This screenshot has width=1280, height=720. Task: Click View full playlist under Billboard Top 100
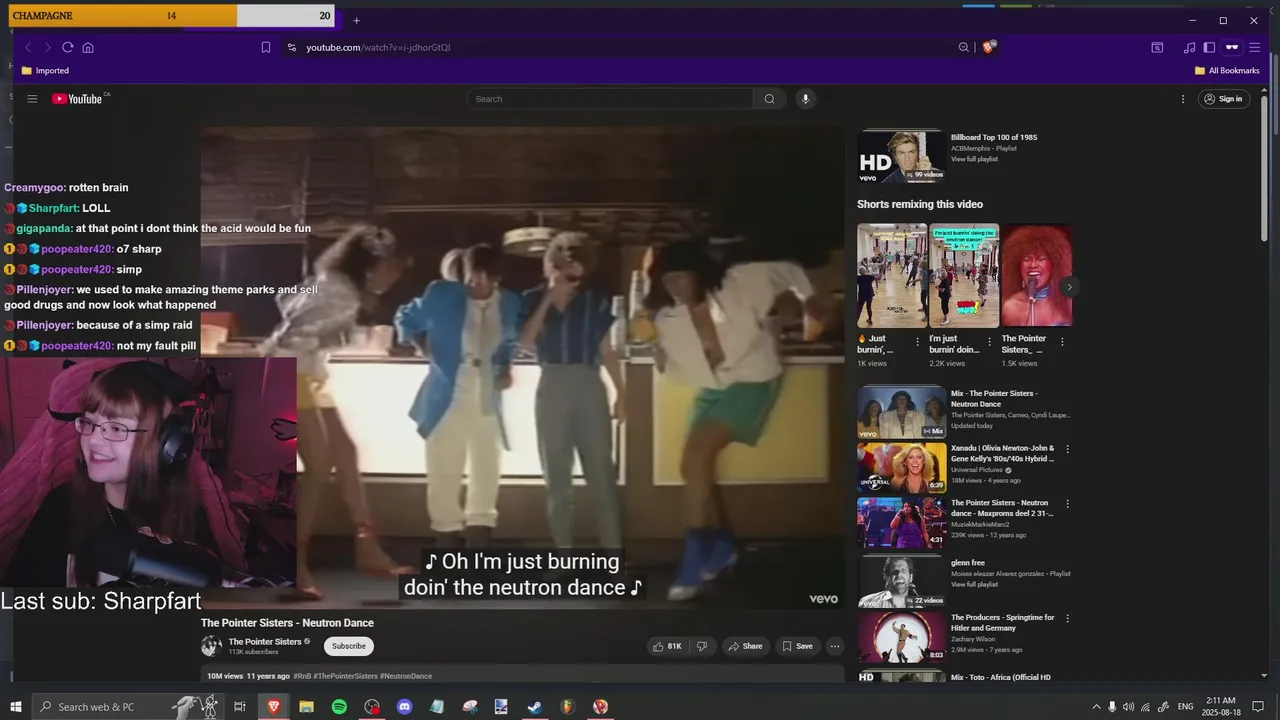[x=974, y=159]
